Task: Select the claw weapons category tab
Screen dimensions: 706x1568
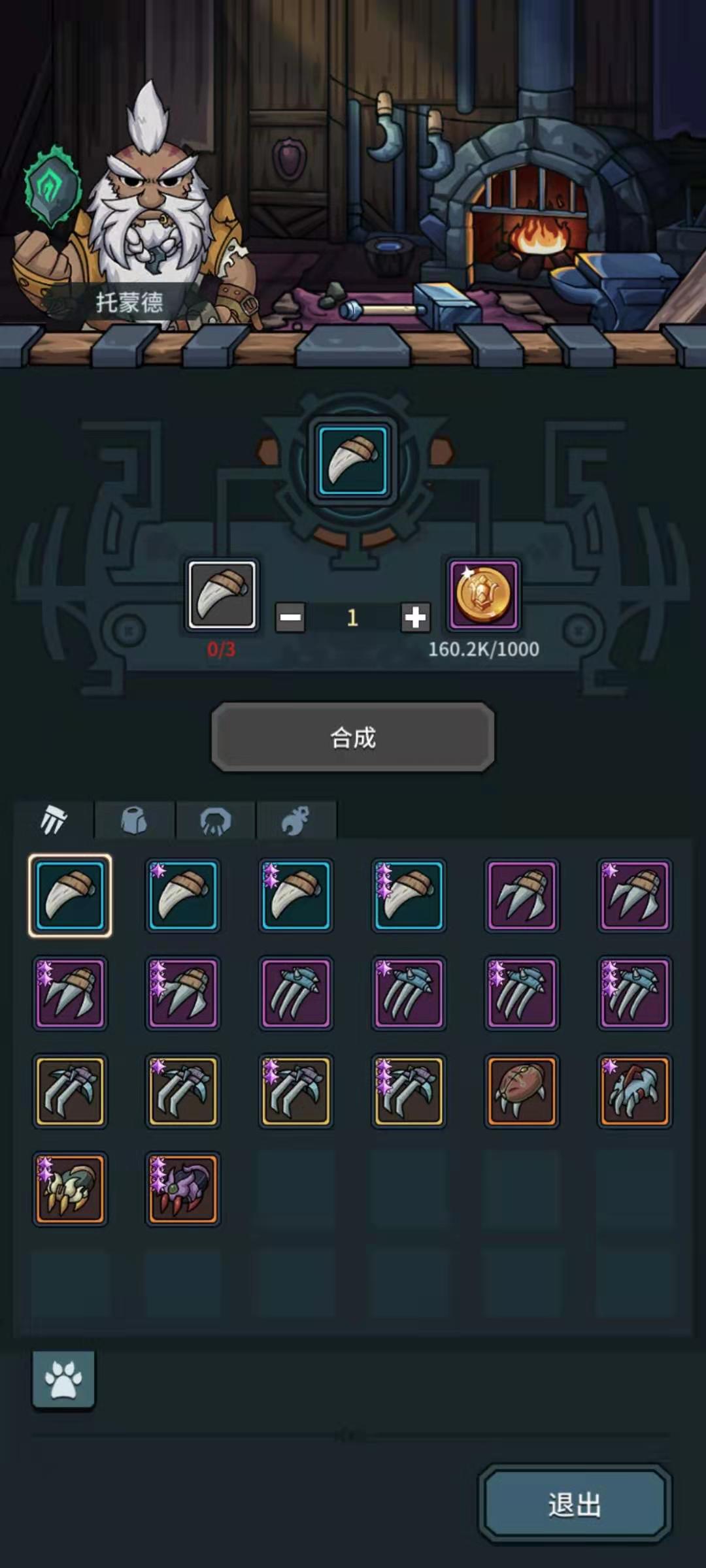Action: (x=54, y=819)
